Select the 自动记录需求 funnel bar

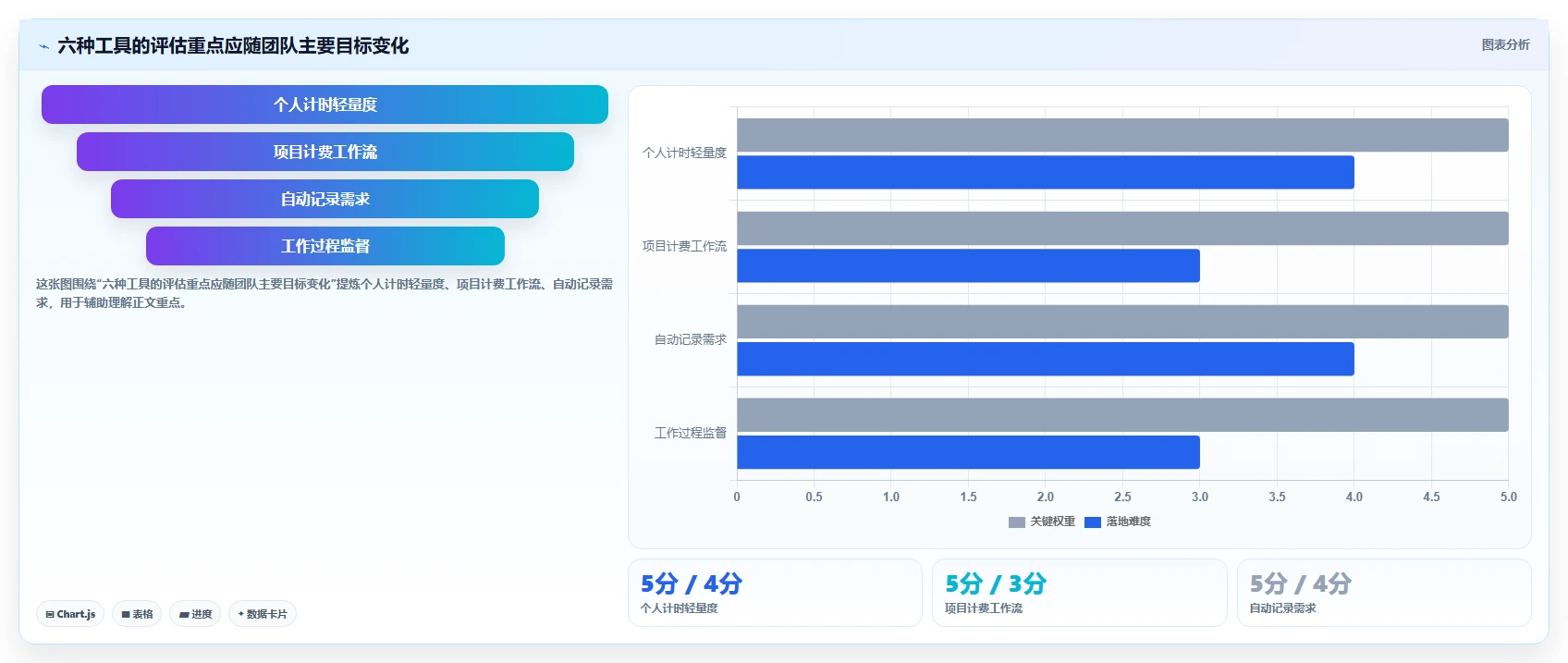tap(325, 199)
